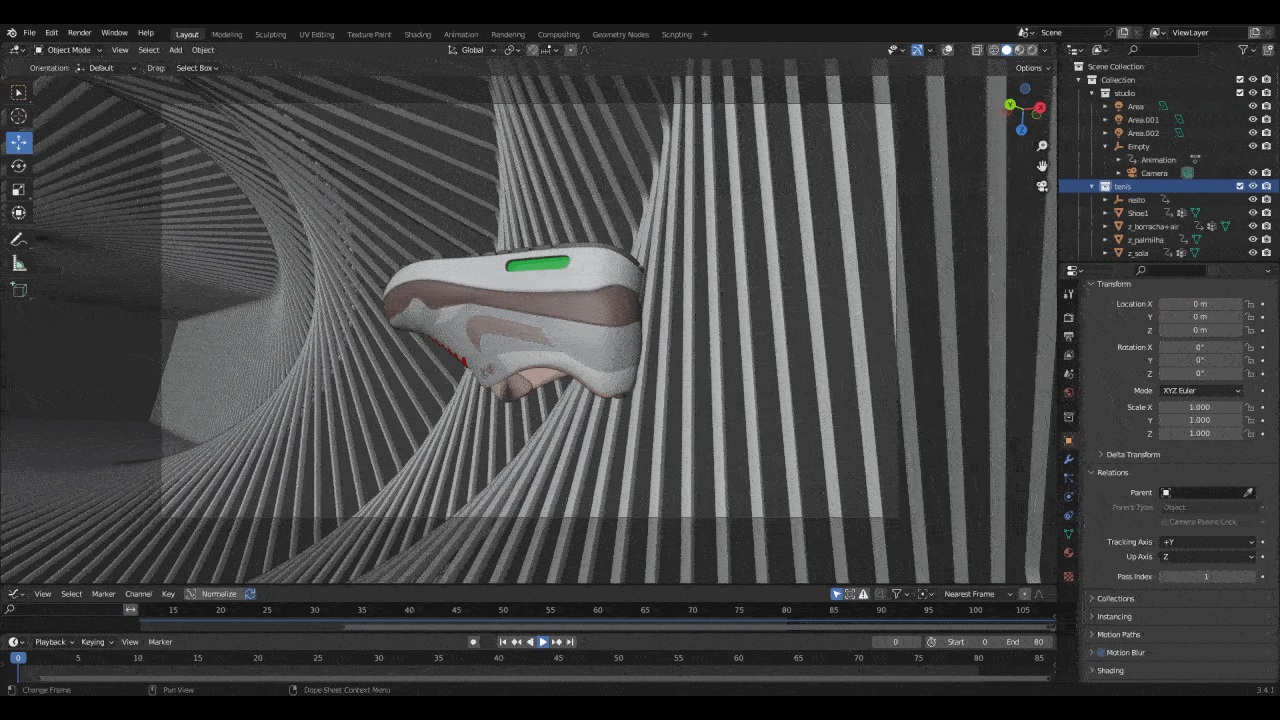Uncheck the studio collection checkbox
1280x720 pixels.
point(1240,93)
